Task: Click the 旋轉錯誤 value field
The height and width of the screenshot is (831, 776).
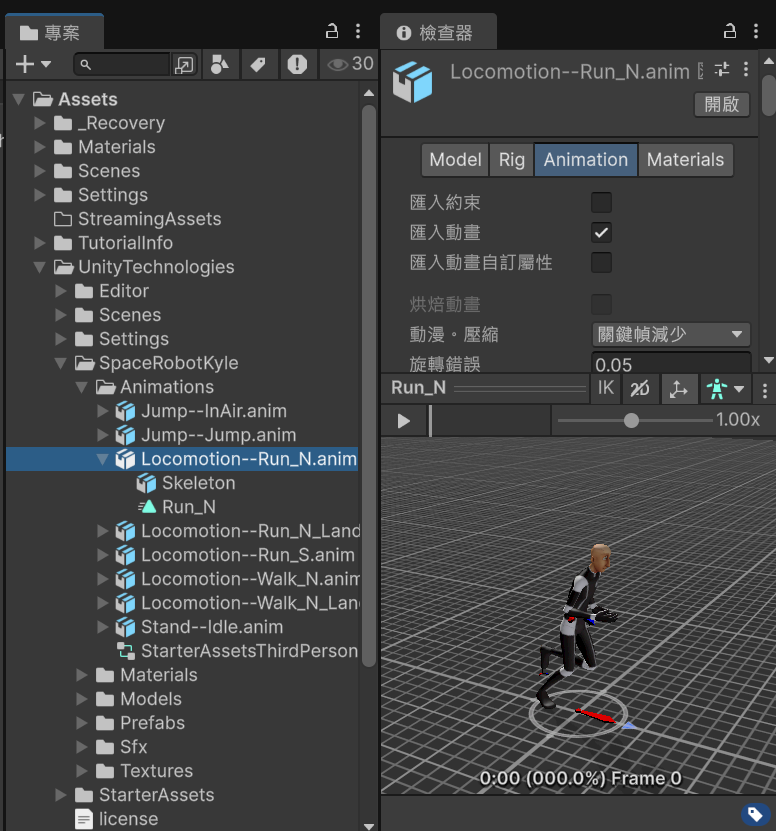Action: [x=671, y=364]
